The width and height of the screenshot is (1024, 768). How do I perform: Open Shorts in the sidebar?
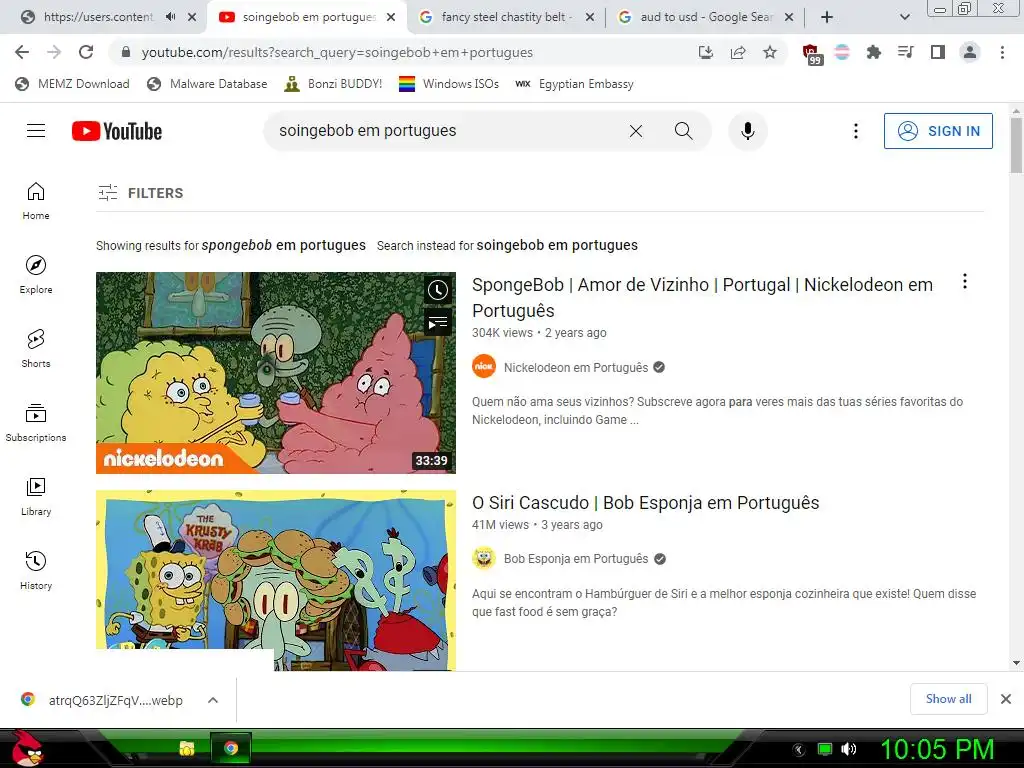tap(36, 349)
